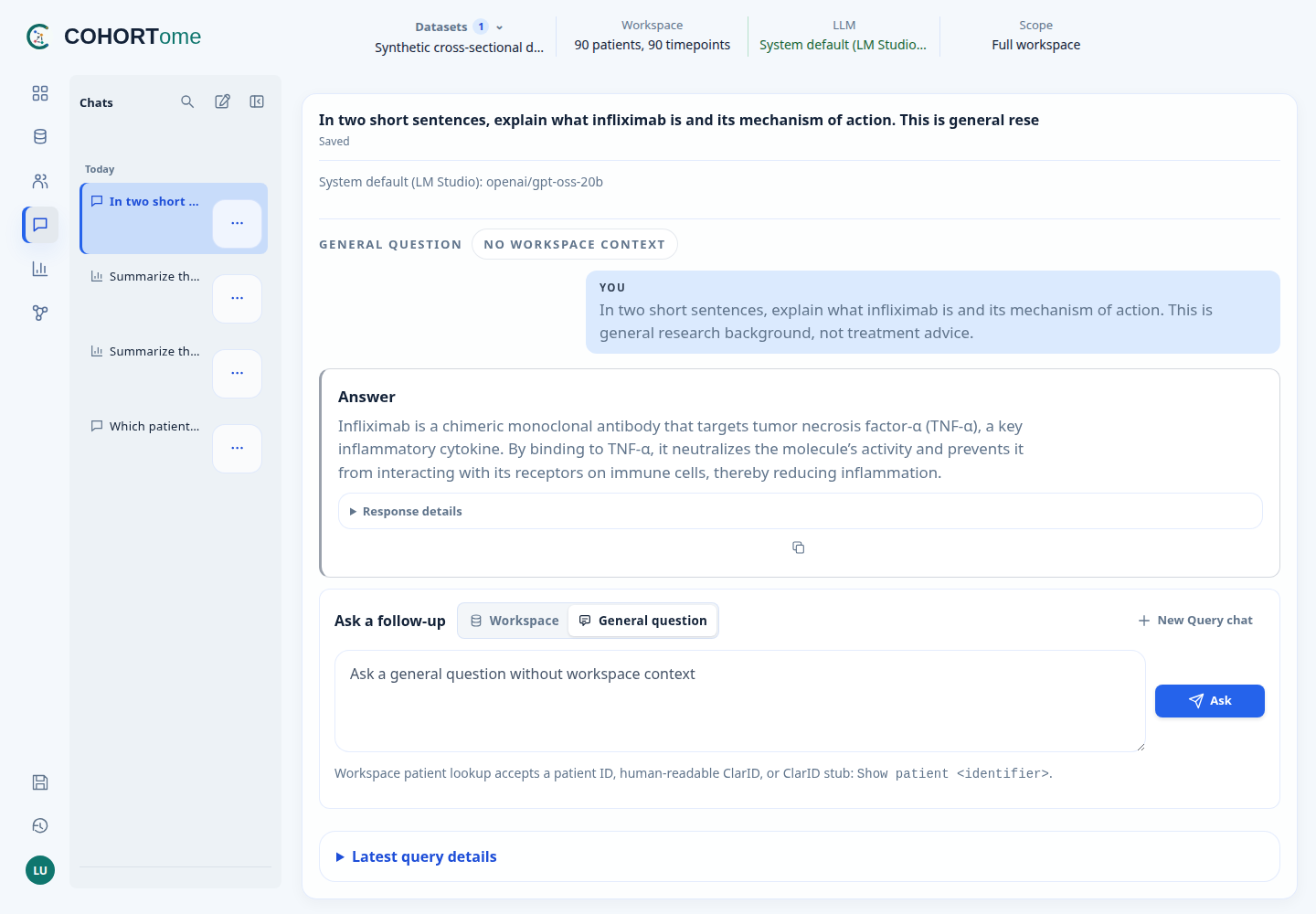Screen dimensions: 1316x914
Task: Start a New Query chat
Action: tap(1195, 620)
